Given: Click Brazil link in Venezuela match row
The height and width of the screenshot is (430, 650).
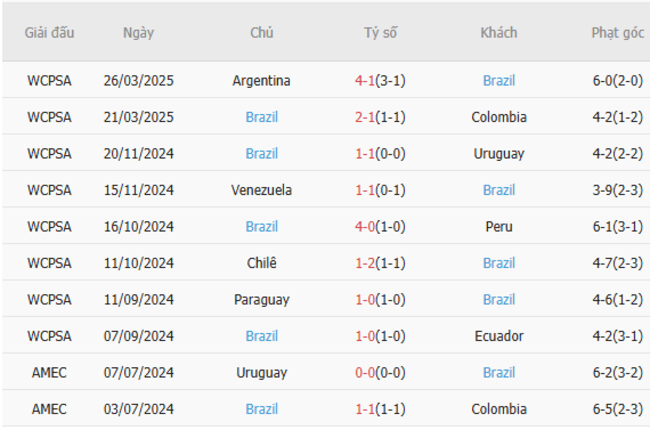Looking at the screenshot, I should (x=498, y=190).
